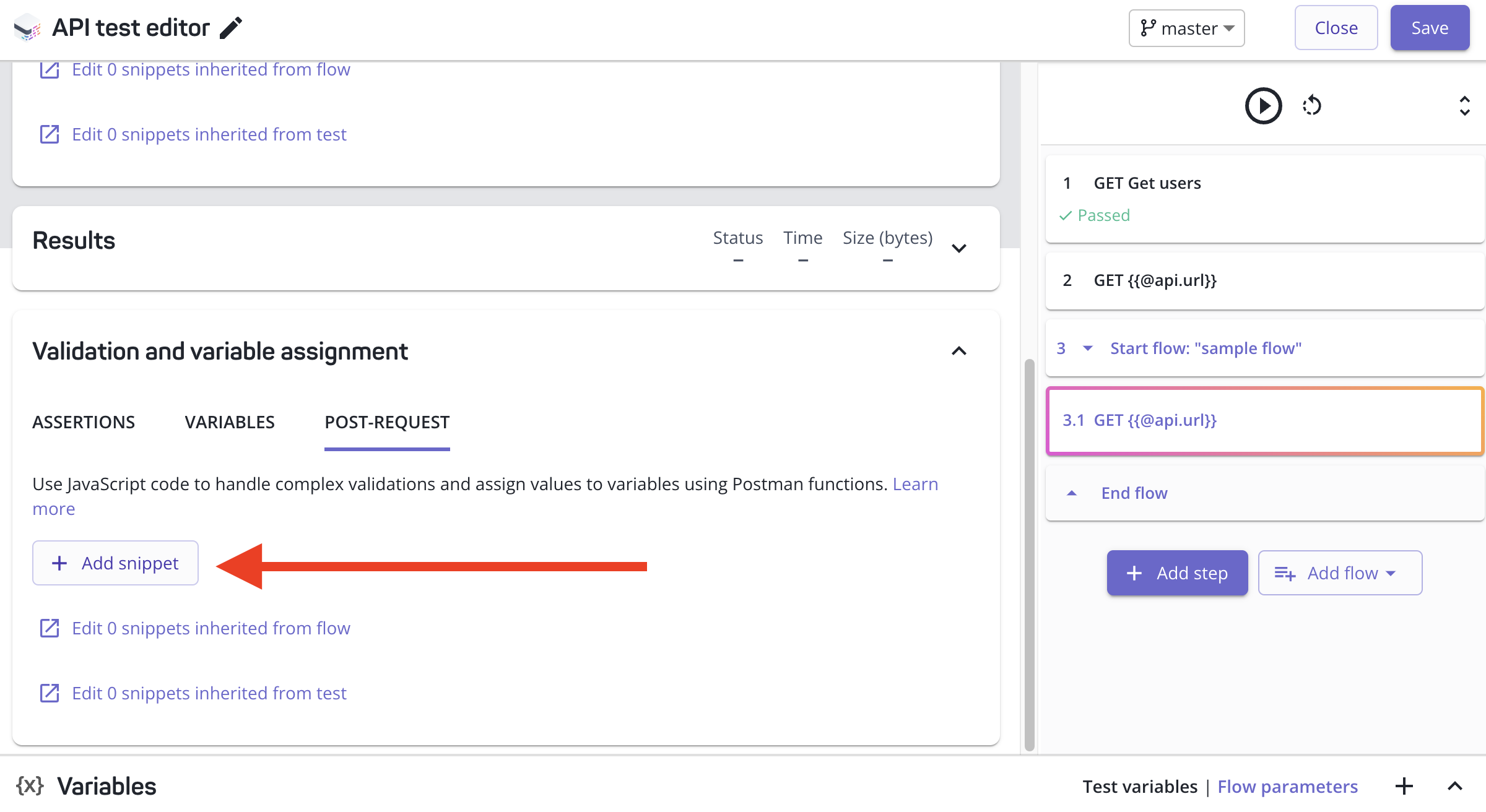Collapse the sample flow step triangle
The height and width of the screenshot is (812, 1486).
1087,348
